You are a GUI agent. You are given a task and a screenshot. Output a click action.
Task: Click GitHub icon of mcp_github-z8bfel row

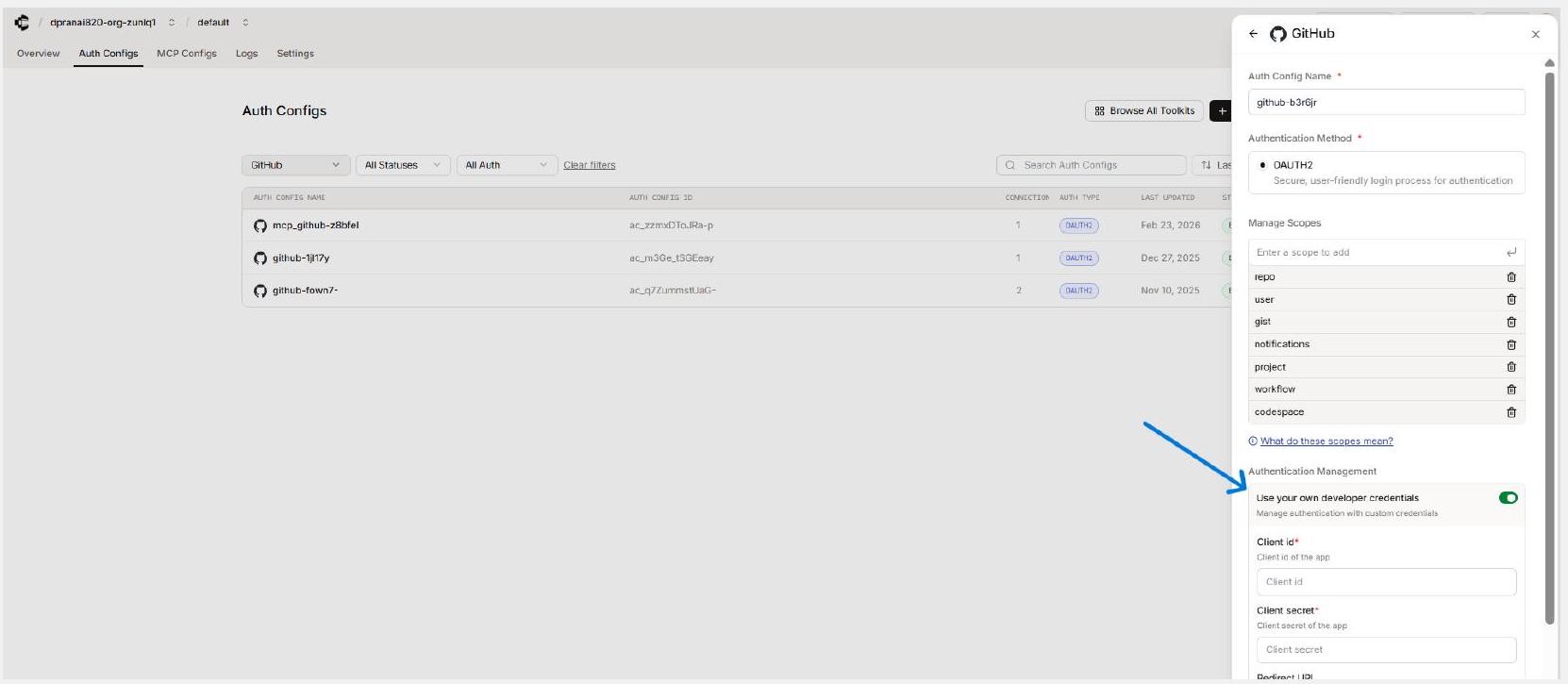point(260,226)
